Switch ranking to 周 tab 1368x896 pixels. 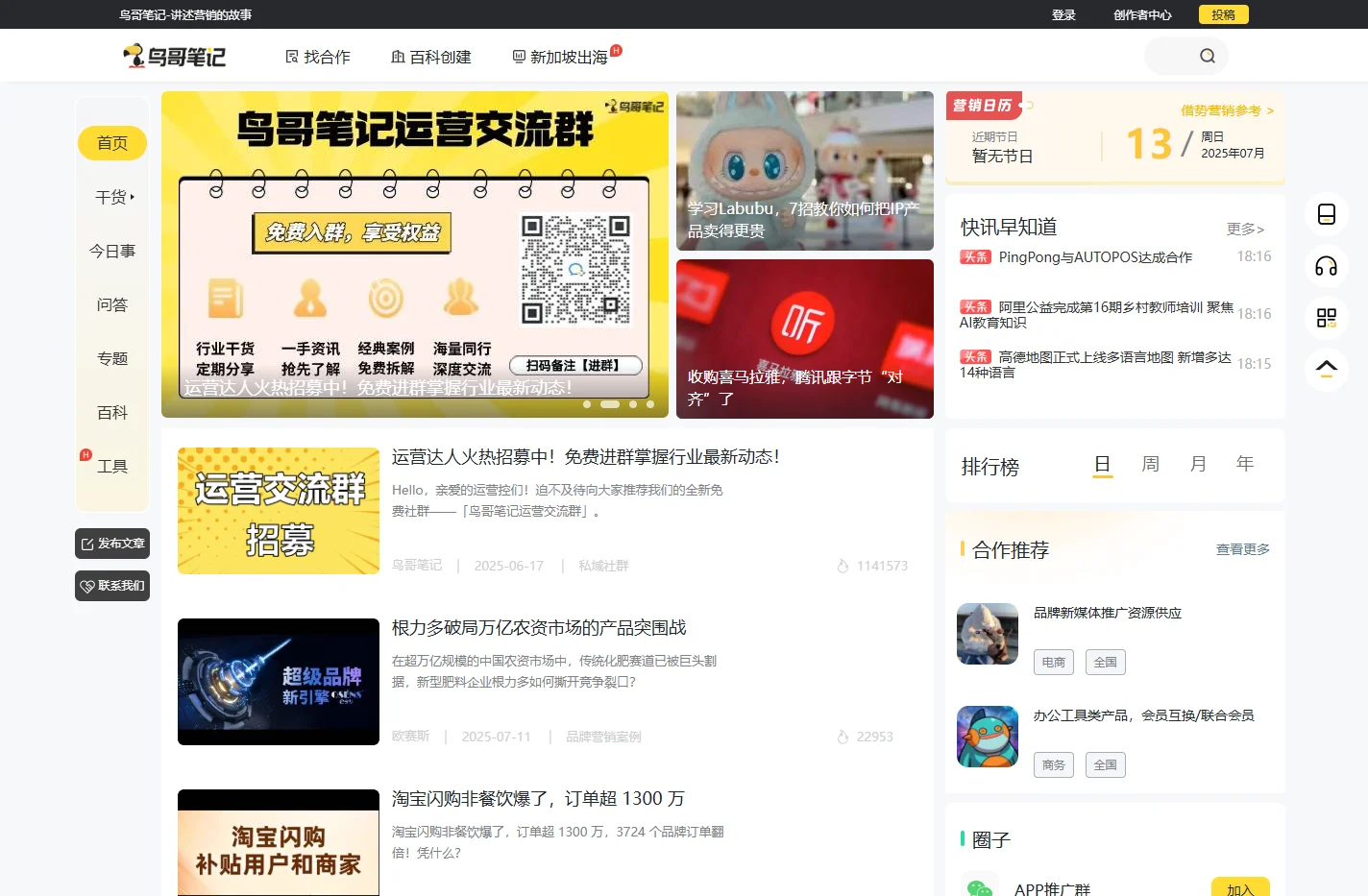point(1150,464)
